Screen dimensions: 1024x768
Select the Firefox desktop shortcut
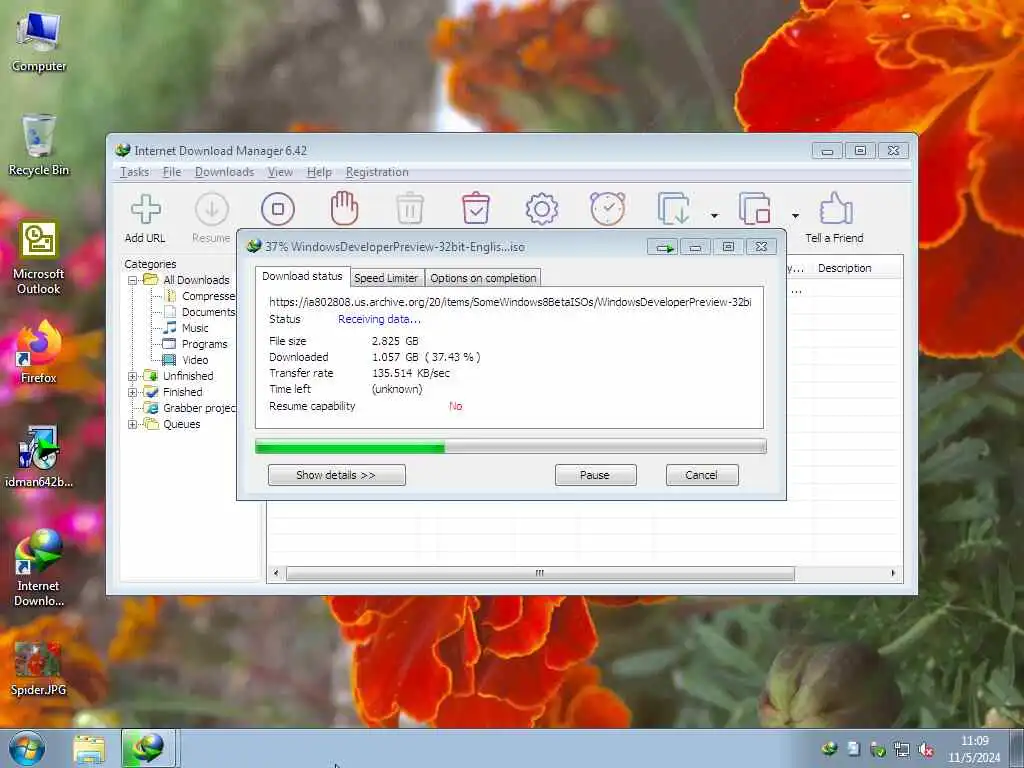click(39, 351)
